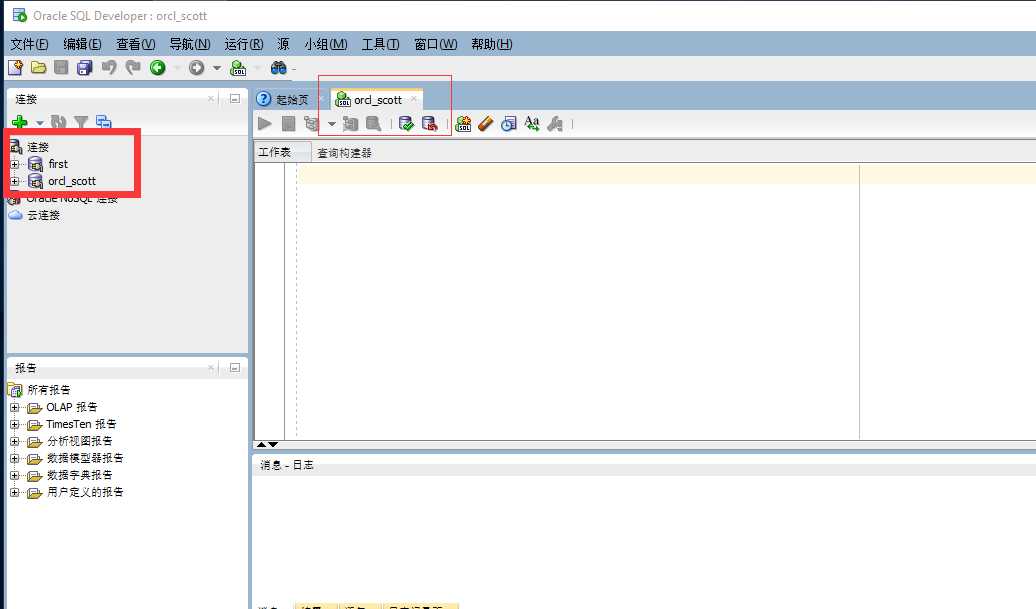Refresh the connections list
This screenshot has width=1036, height=609.
point(59,122)
